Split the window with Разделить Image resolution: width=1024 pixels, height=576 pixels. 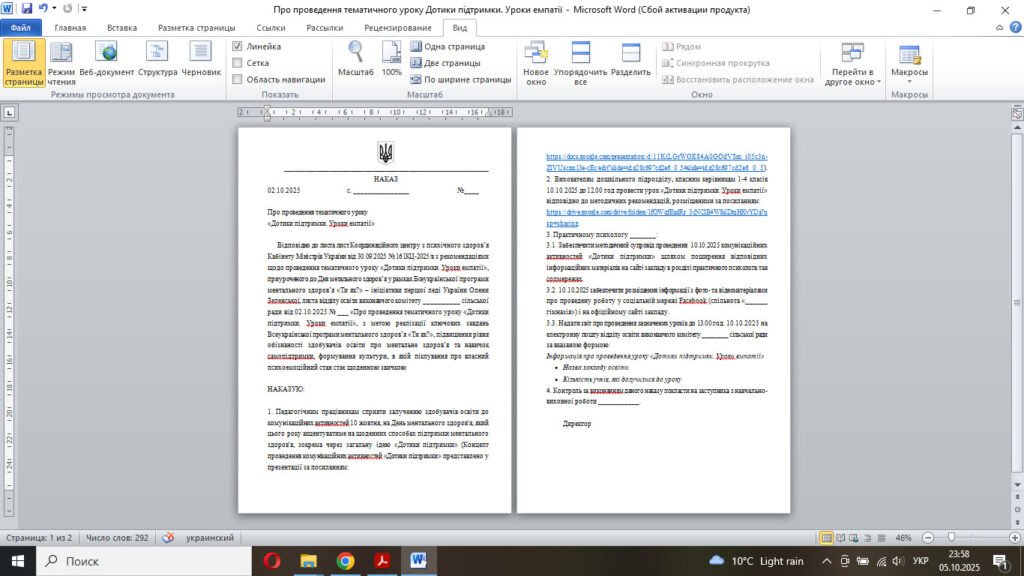(630, 64)
